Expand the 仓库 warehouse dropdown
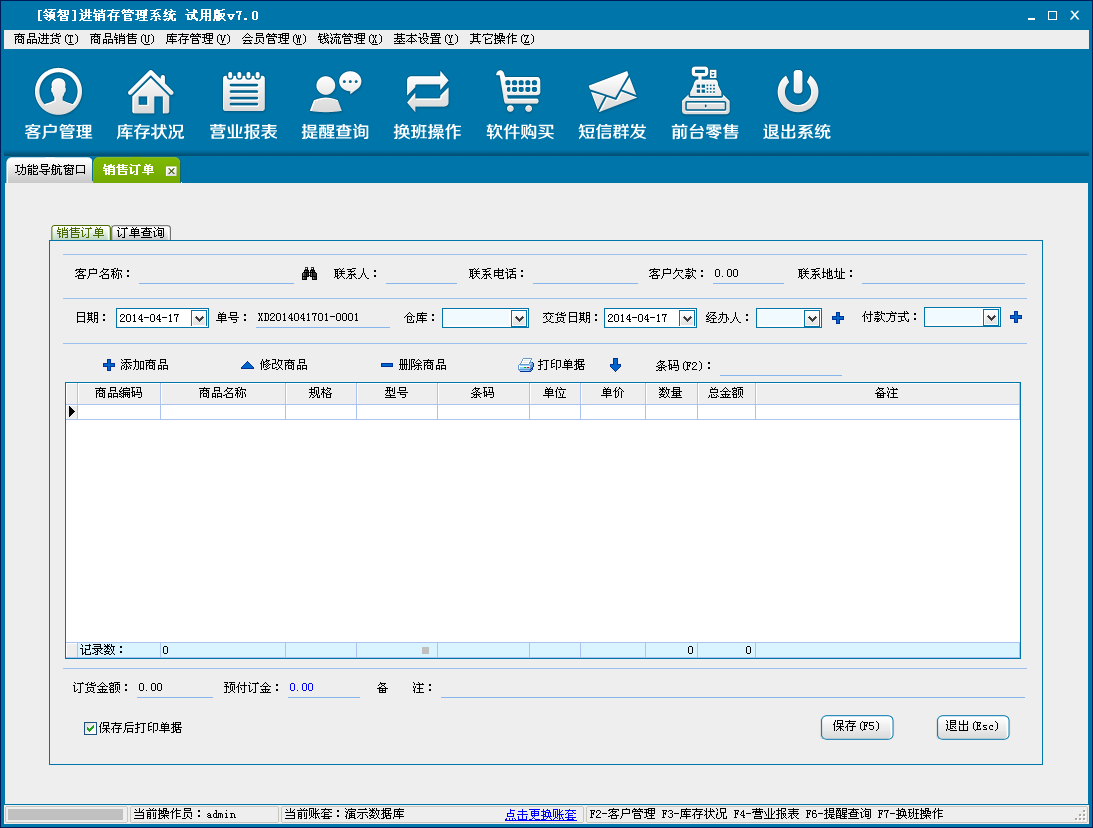 [x=519, y=318]
